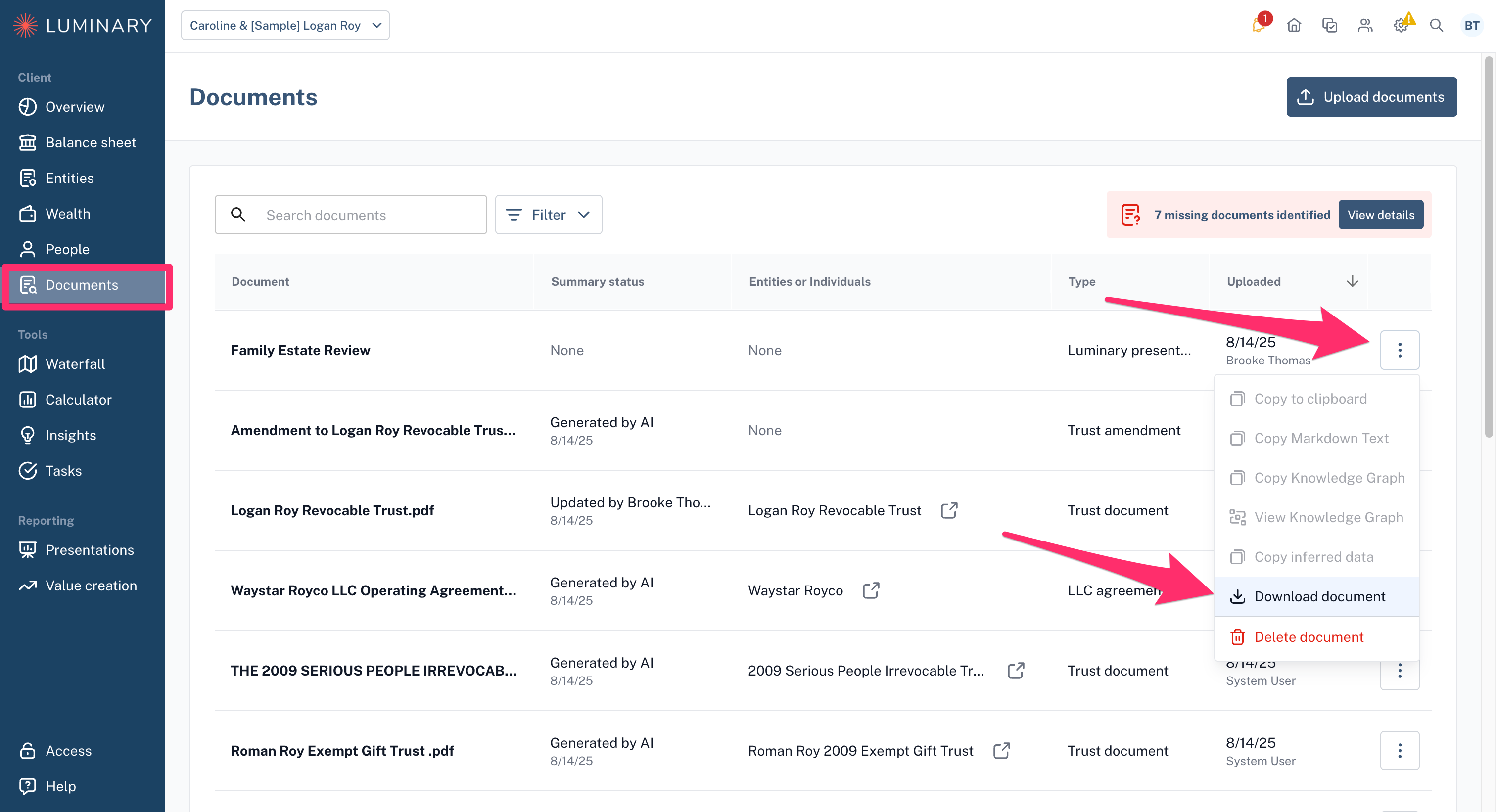Open the notifications bell icon
This screenshot has width=1496, height=812.
pos(1259,26)
